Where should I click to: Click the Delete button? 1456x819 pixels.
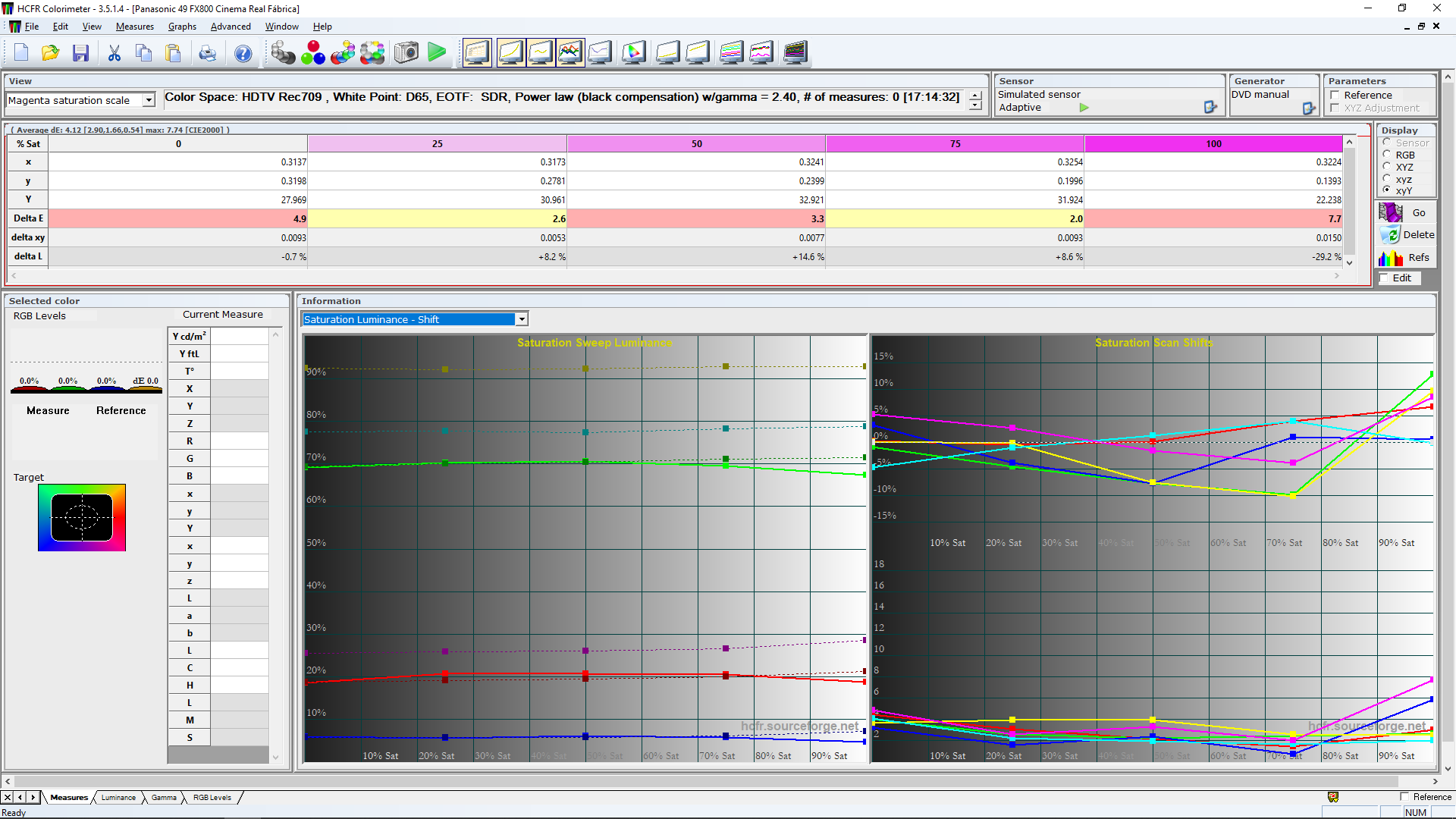(x=1406, y=235)
